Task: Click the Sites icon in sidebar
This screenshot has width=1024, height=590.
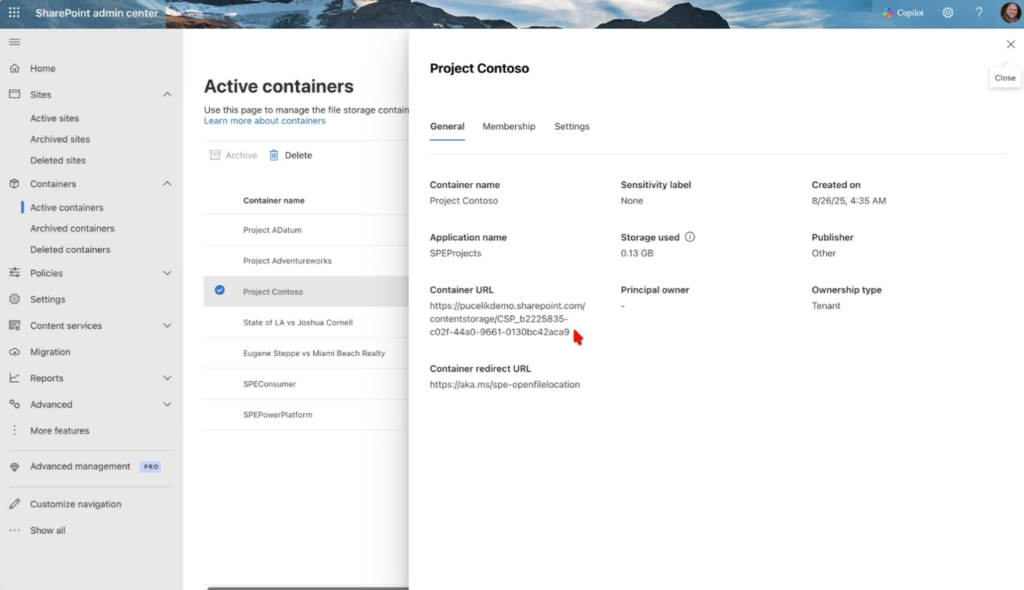Action: (x=14, y=94)
